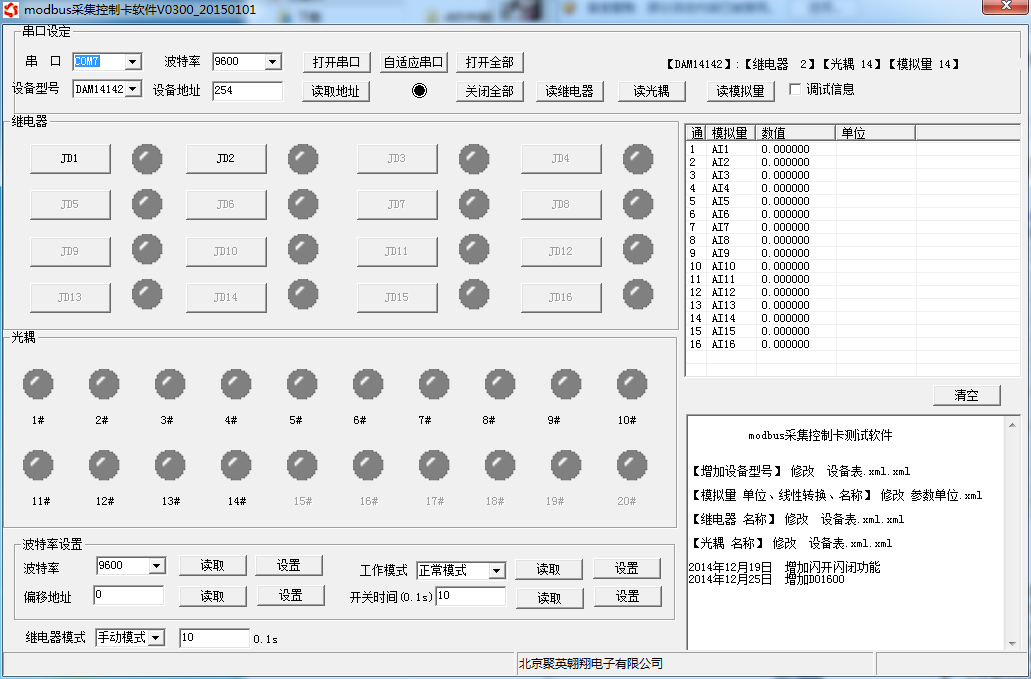
Task: Click the indicator knob beside the JD16 relay
Action: click(637, 294)
